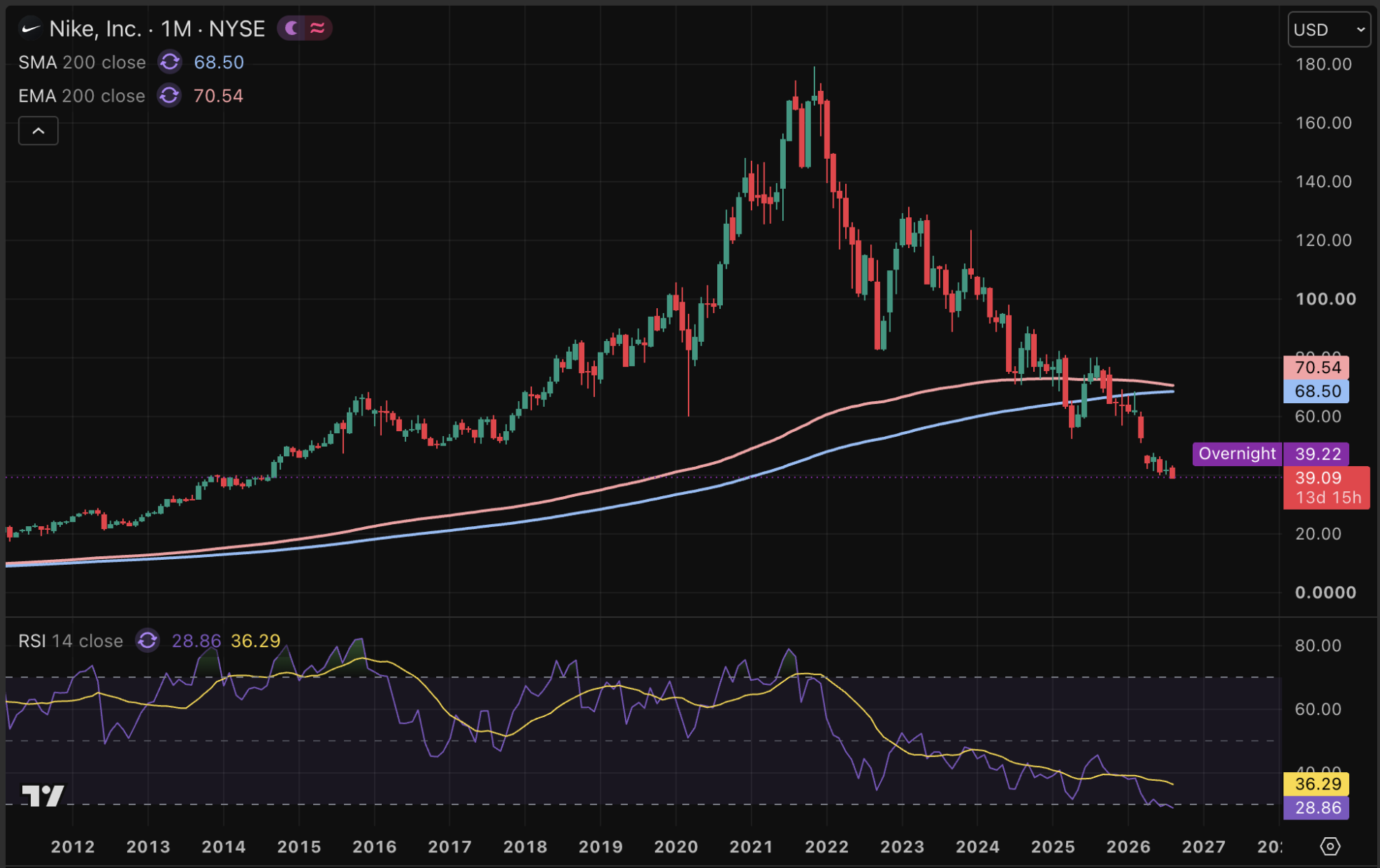The width and height of the screenshot is (1380, 868).
Task: Select the RSI 14 close legend label
Action: click(71, 641)
